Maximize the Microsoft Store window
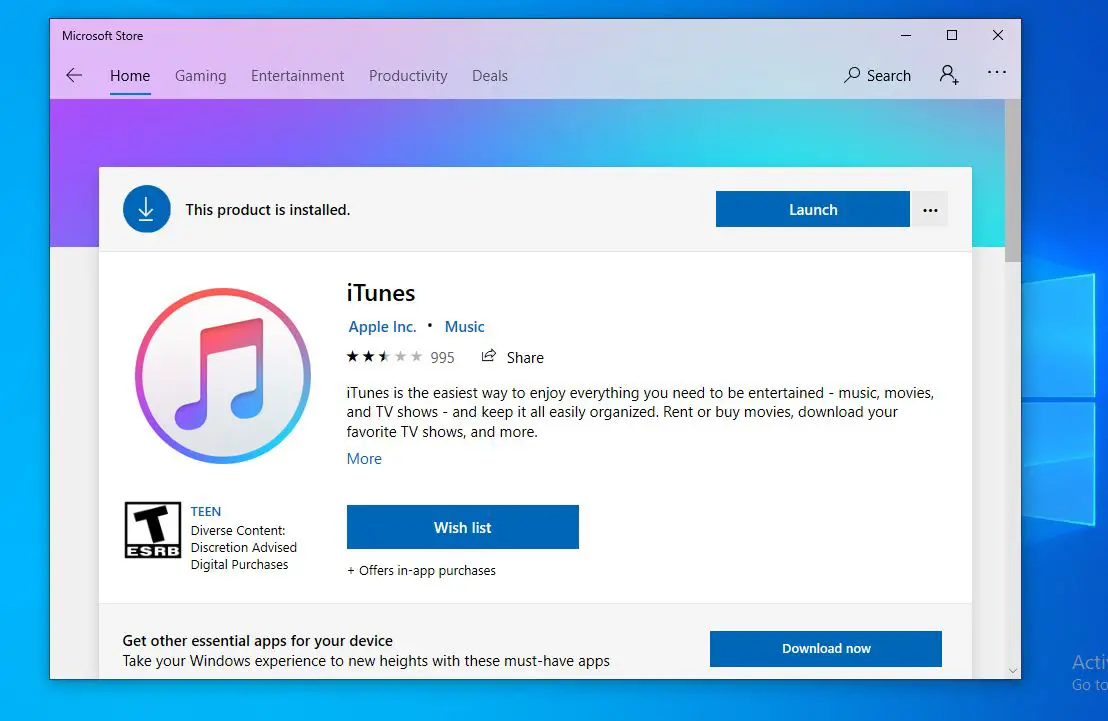Screen dimensions: 1108x721 pyautogui.click(x=952, y=35)
